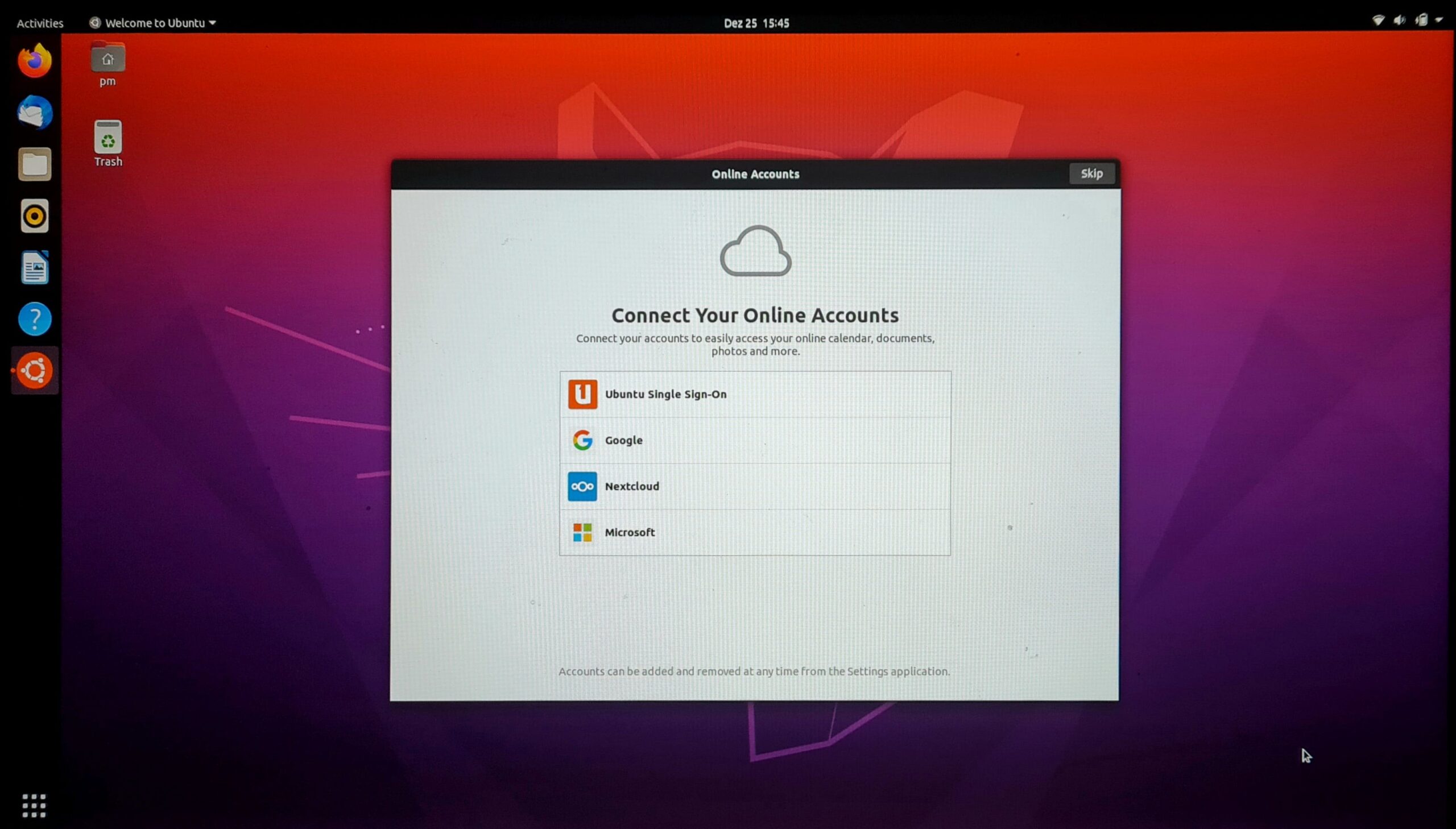The height and width of the screenshot is (829, 1456).
Task: Click the Ubuntu welcome app dock icon
Action: click(34, 371)
